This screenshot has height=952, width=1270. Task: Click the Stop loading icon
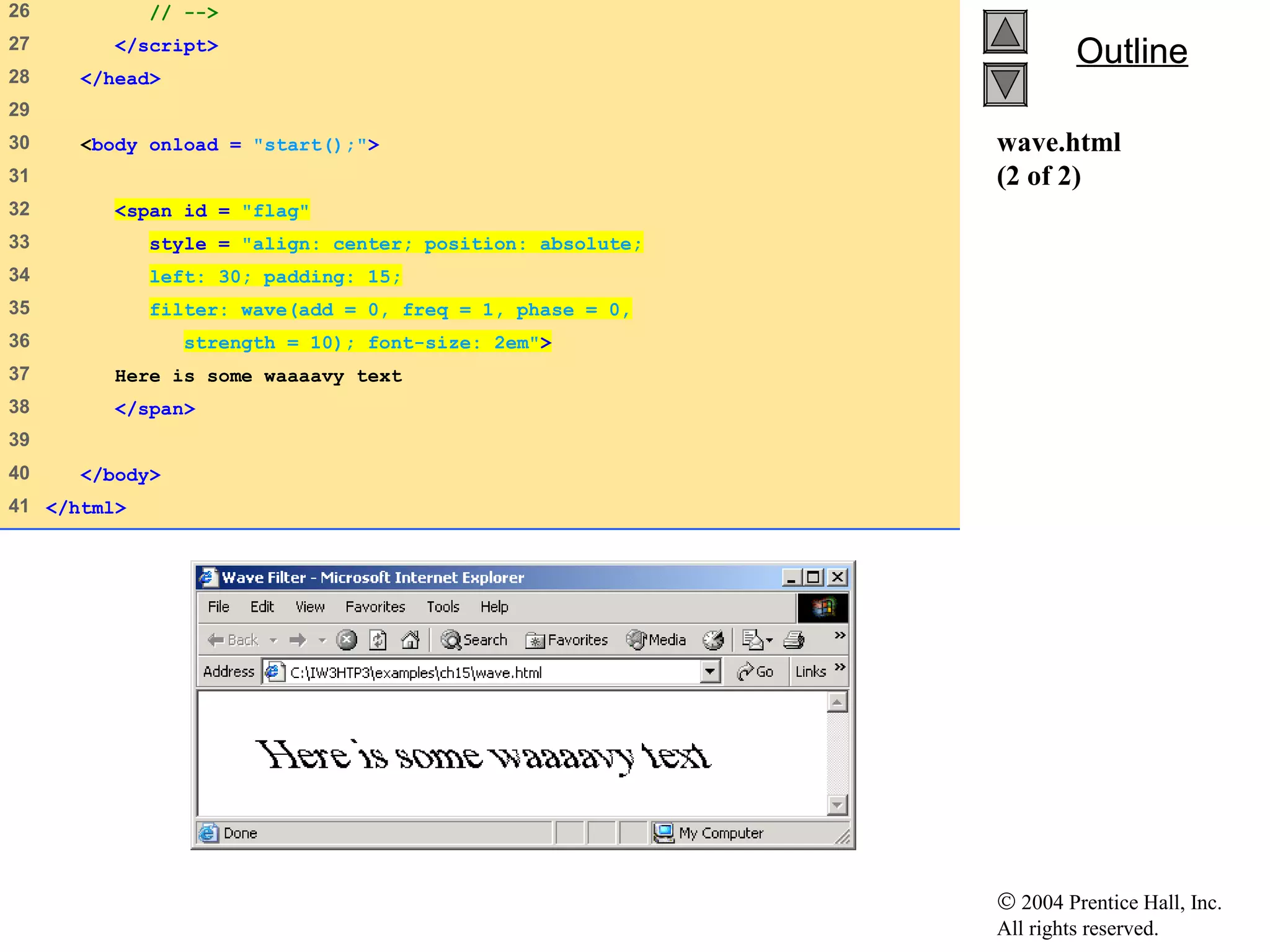coord(347,640)
